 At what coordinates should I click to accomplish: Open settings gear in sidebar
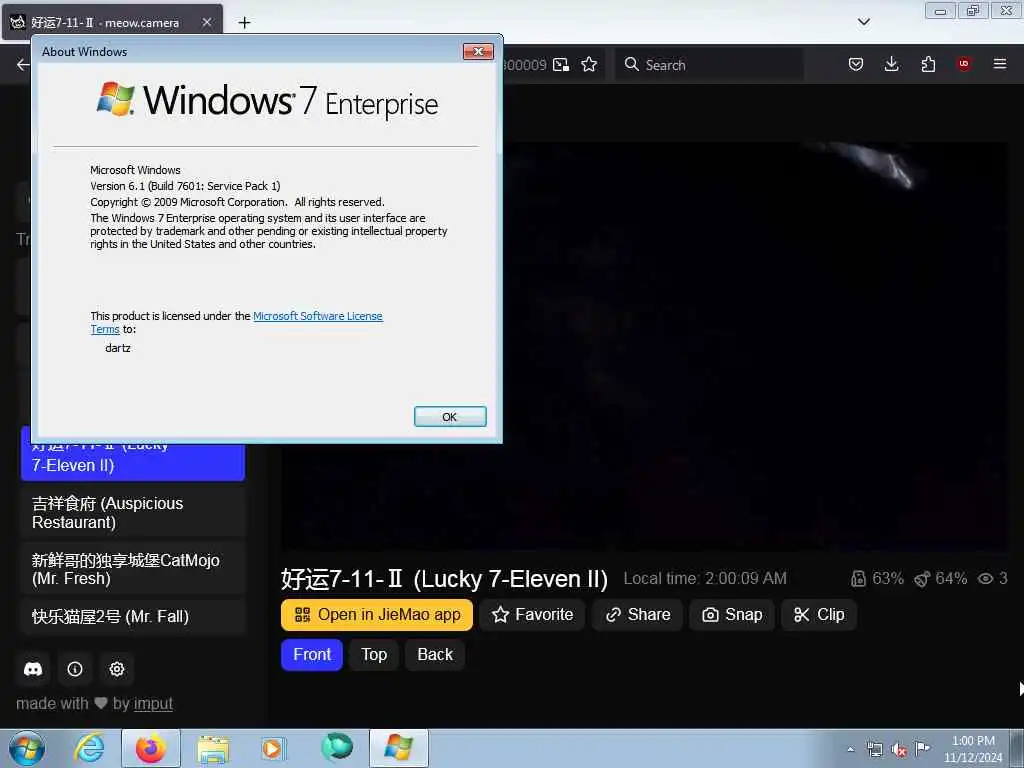(x=117, y=669)
